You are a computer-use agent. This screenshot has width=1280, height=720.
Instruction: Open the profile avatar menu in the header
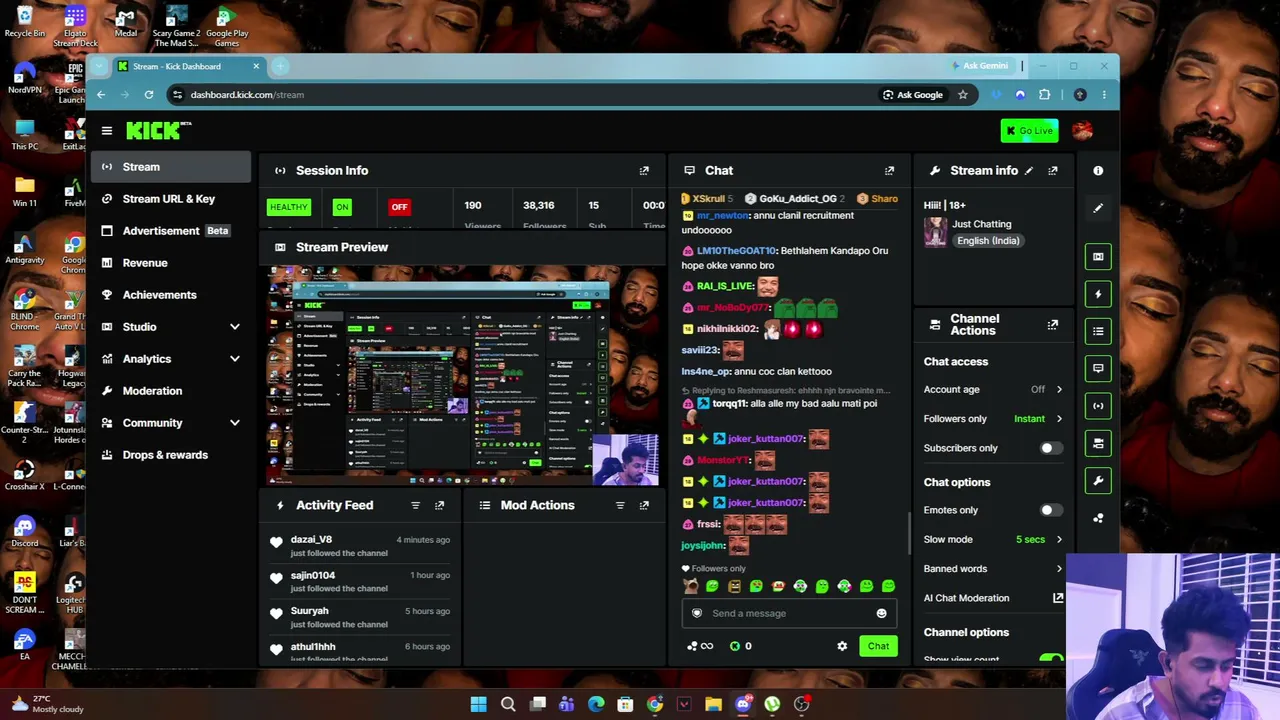[x=1082, y=131]
